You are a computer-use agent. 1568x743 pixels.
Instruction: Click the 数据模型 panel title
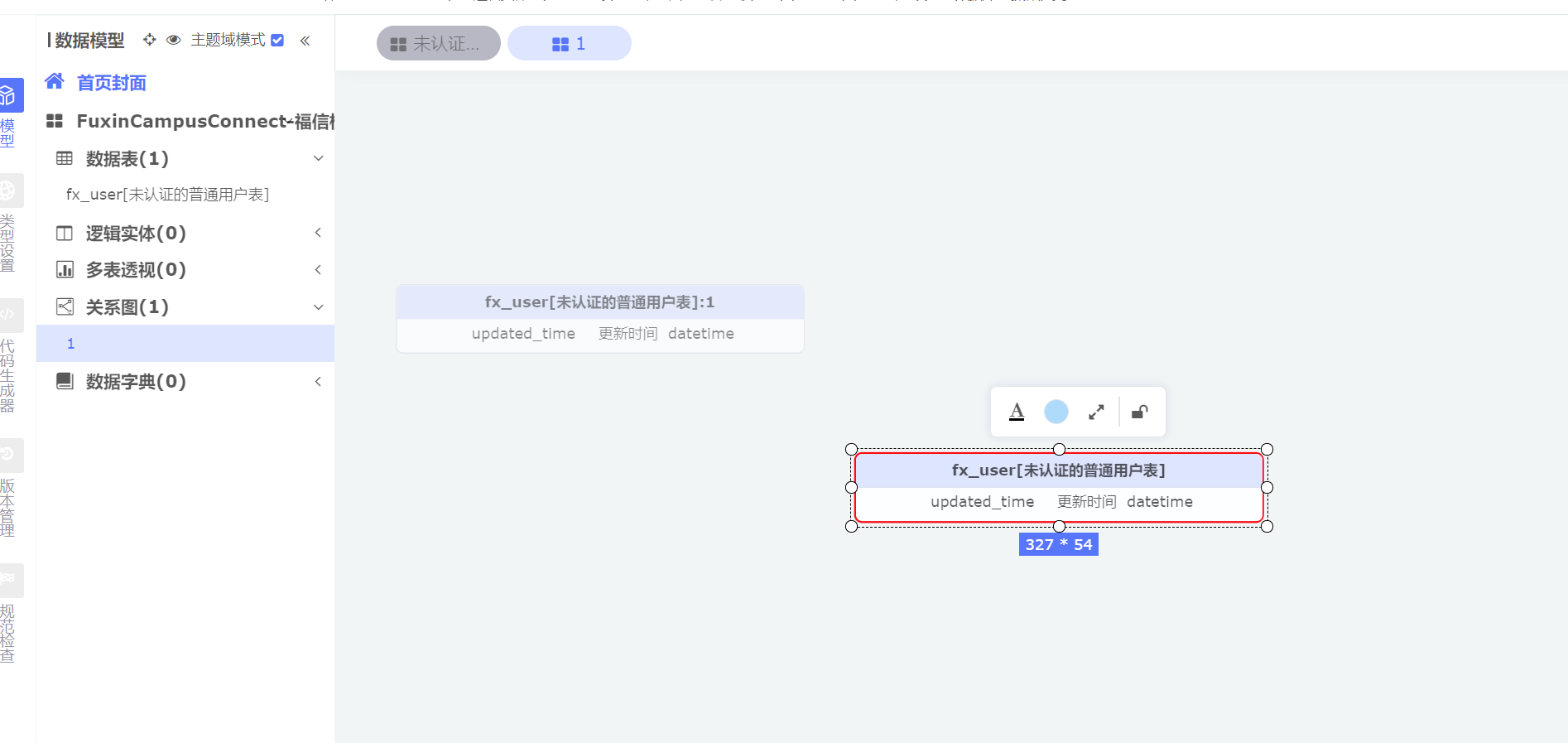89,40
